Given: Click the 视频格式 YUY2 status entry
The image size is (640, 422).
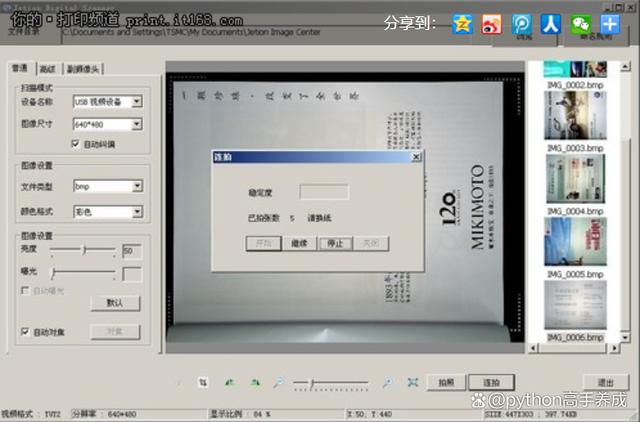Looking at the screenshot, I should [31, 414].
